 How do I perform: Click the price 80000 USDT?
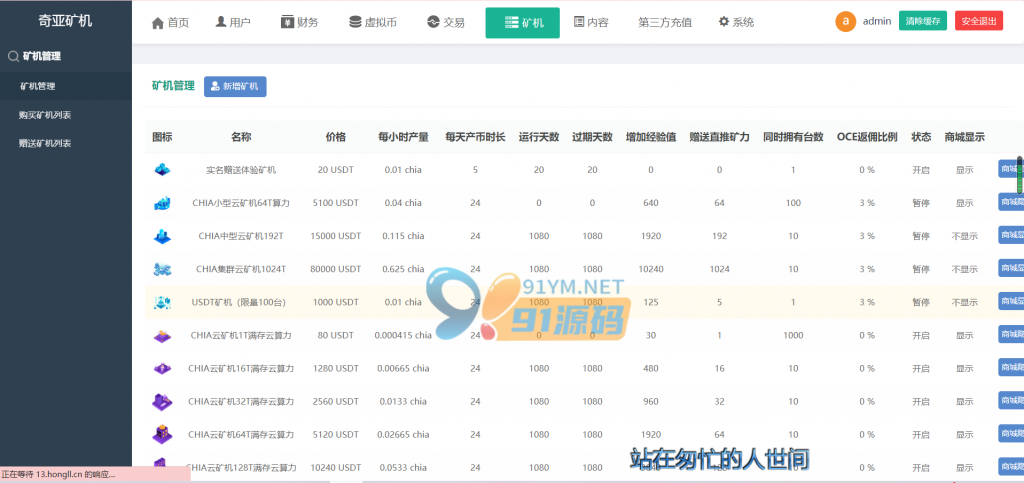coord(336,269)
